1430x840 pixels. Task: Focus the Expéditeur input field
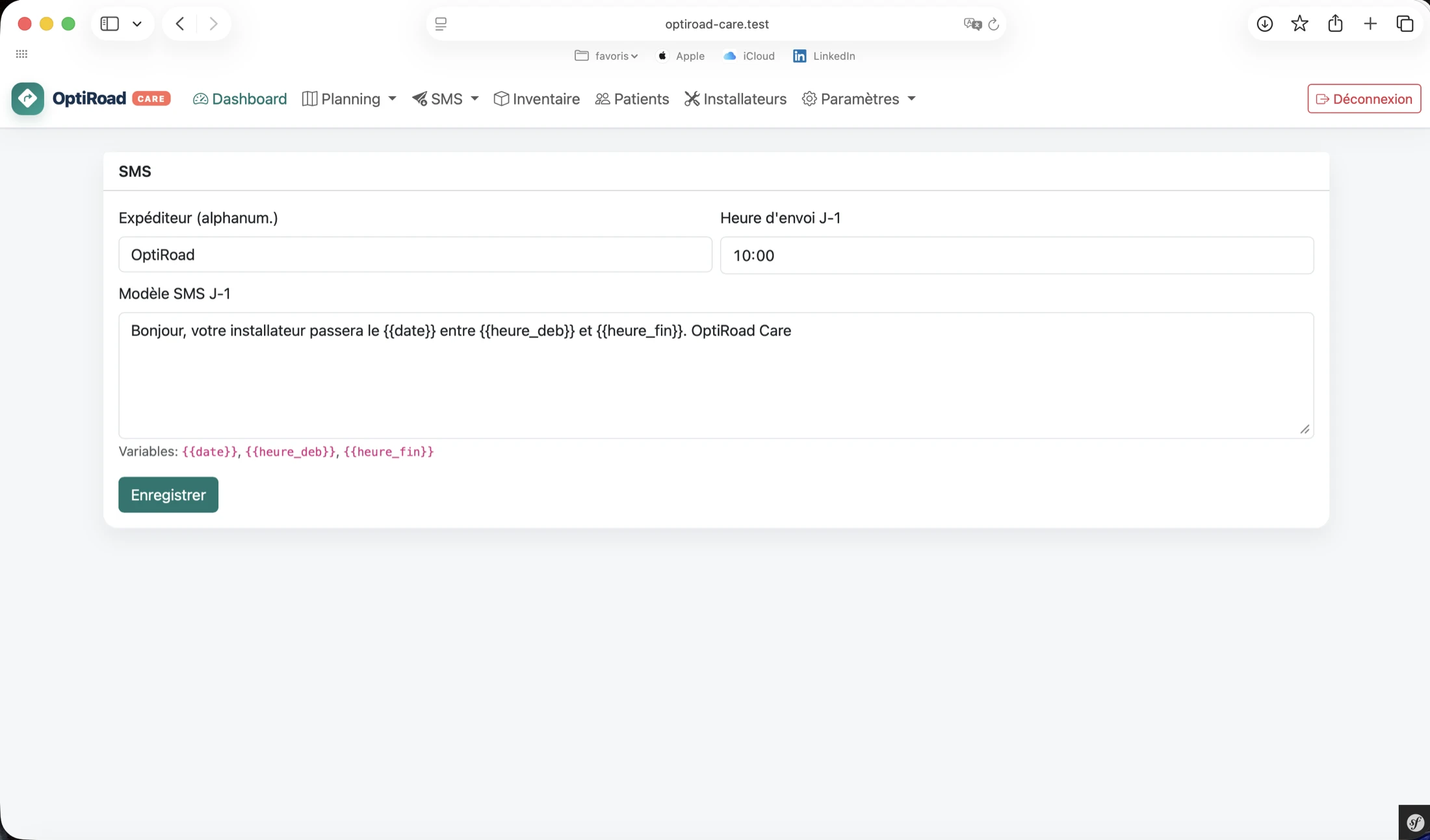(415, 255)
